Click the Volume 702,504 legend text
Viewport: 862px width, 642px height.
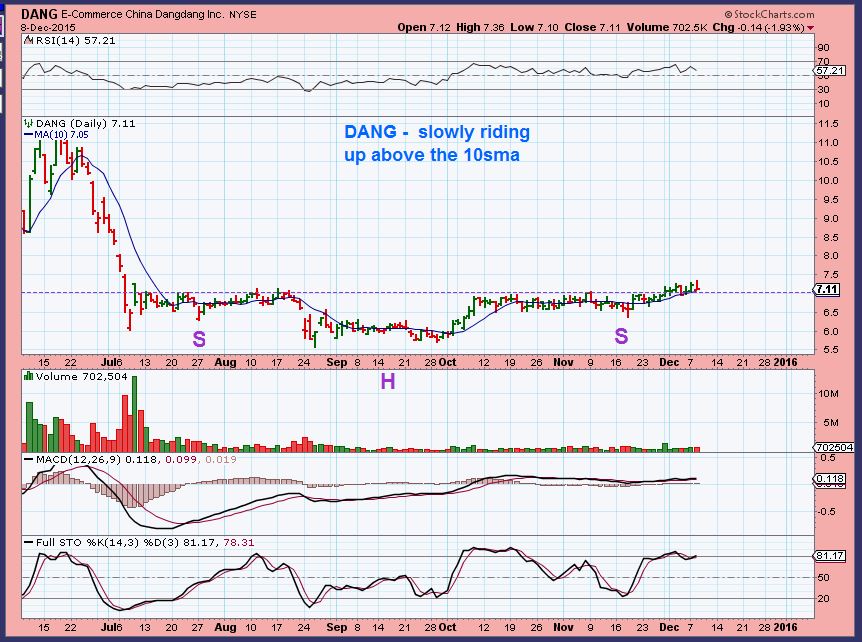coord(81,377)
